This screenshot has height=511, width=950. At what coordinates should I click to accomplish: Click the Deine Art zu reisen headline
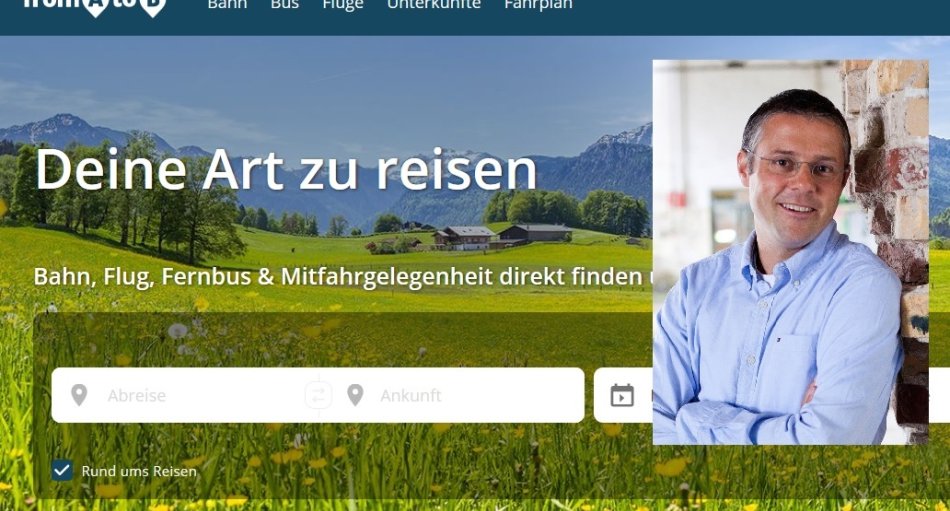coord(286,169)
